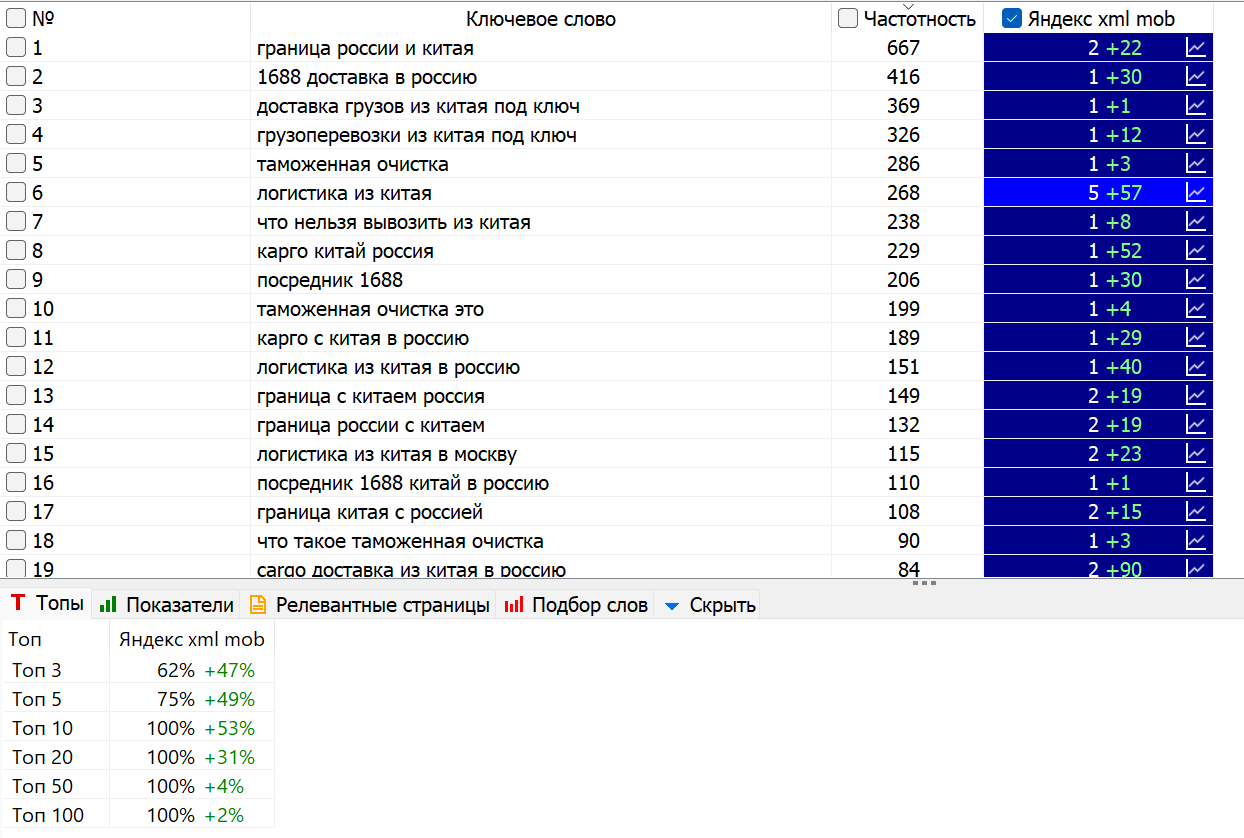
Task: Open position graph for 'таможенная очистка'
Action: pyautogui.click(x=1196, y=164)
